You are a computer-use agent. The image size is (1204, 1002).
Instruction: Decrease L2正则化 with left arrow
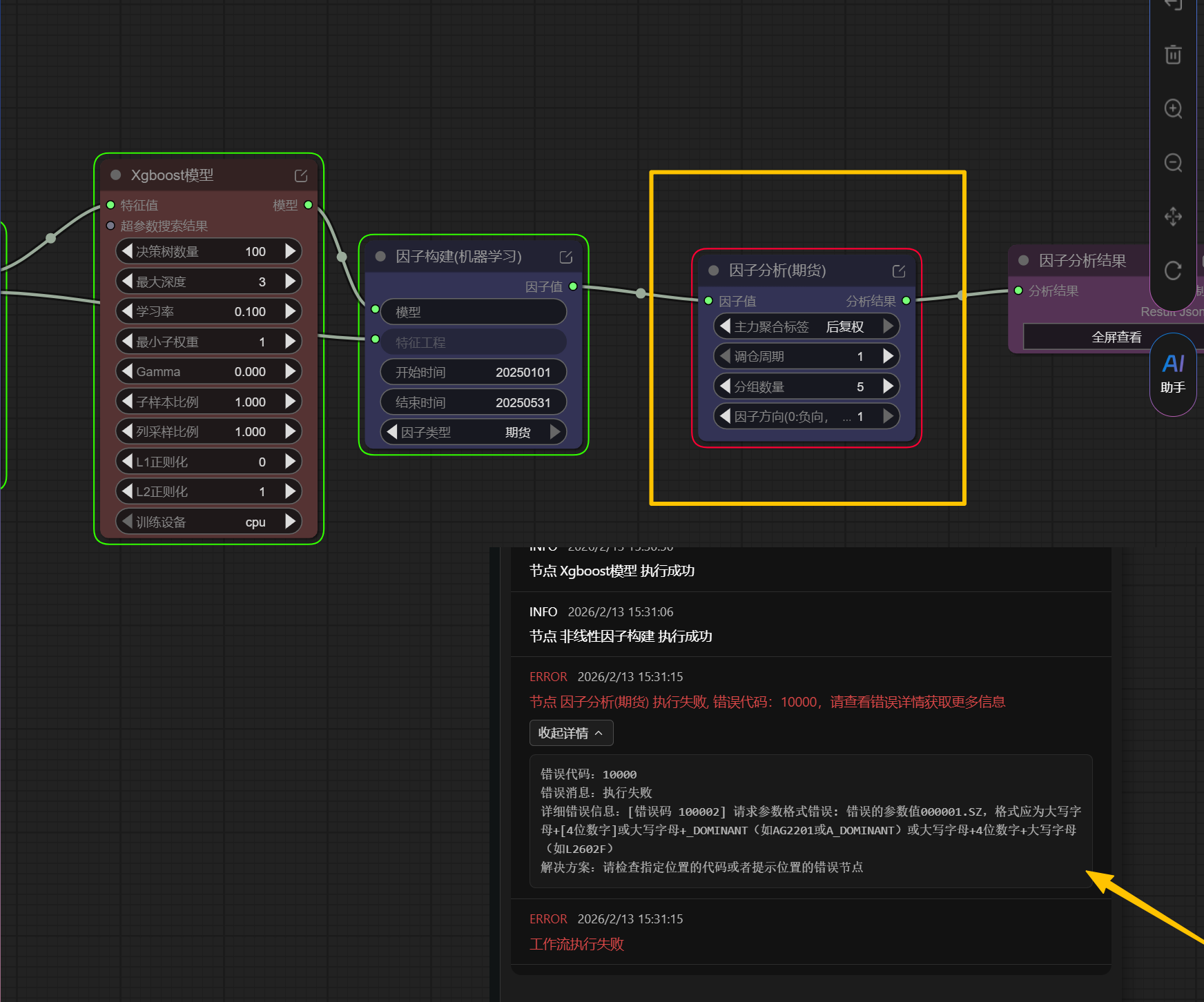coord(127,491)
